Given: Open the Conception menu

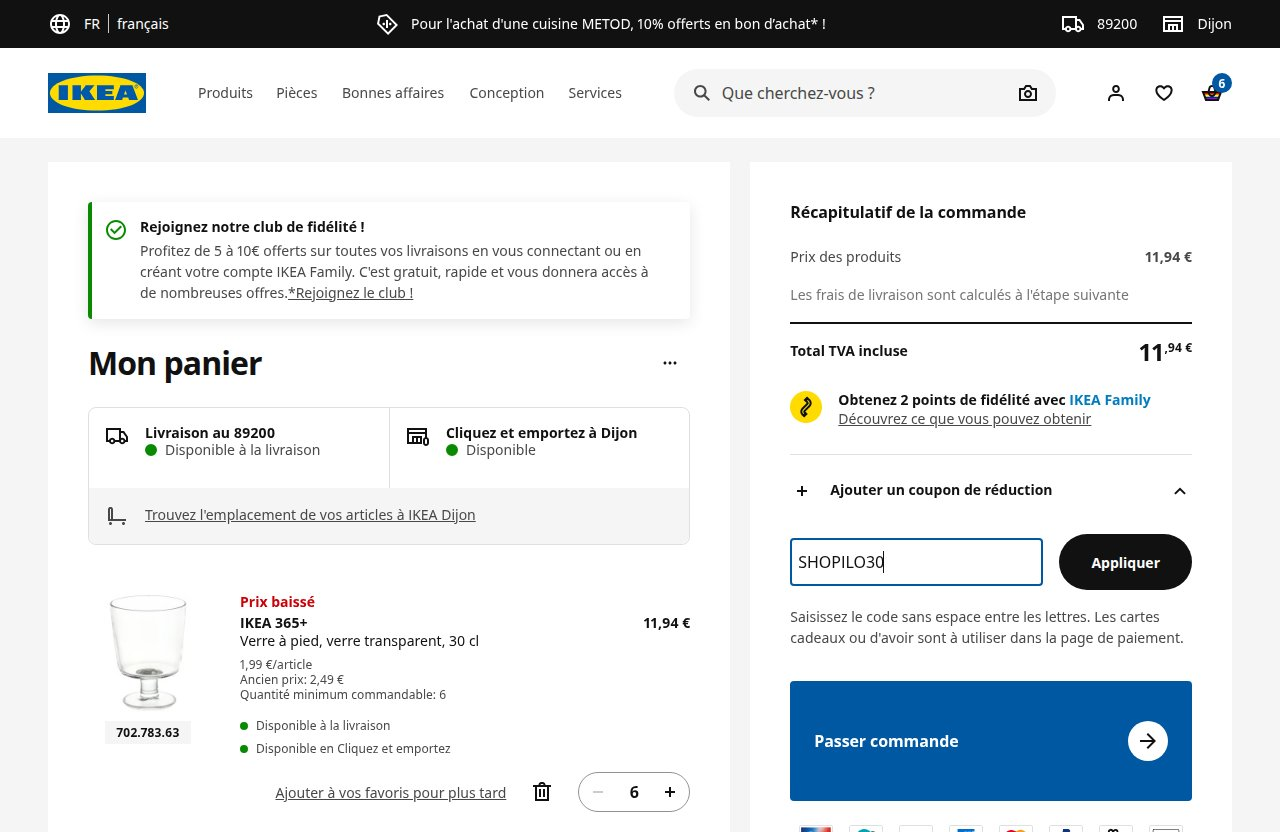Looking at the screenshot, I should pyautogui.click(x=507, y=93).
